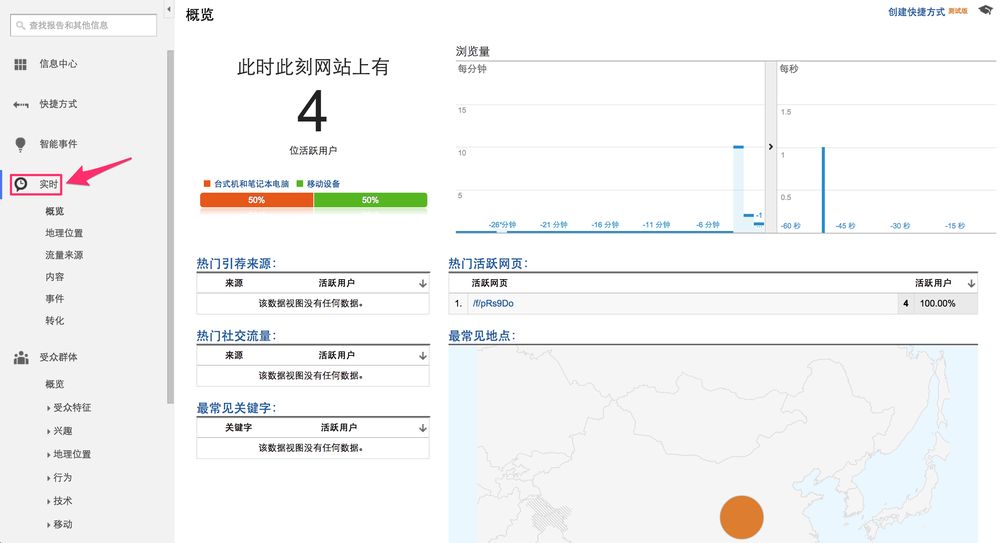Open 事件 real-time report
1000x543 pixels.
(x=55, y=299)
